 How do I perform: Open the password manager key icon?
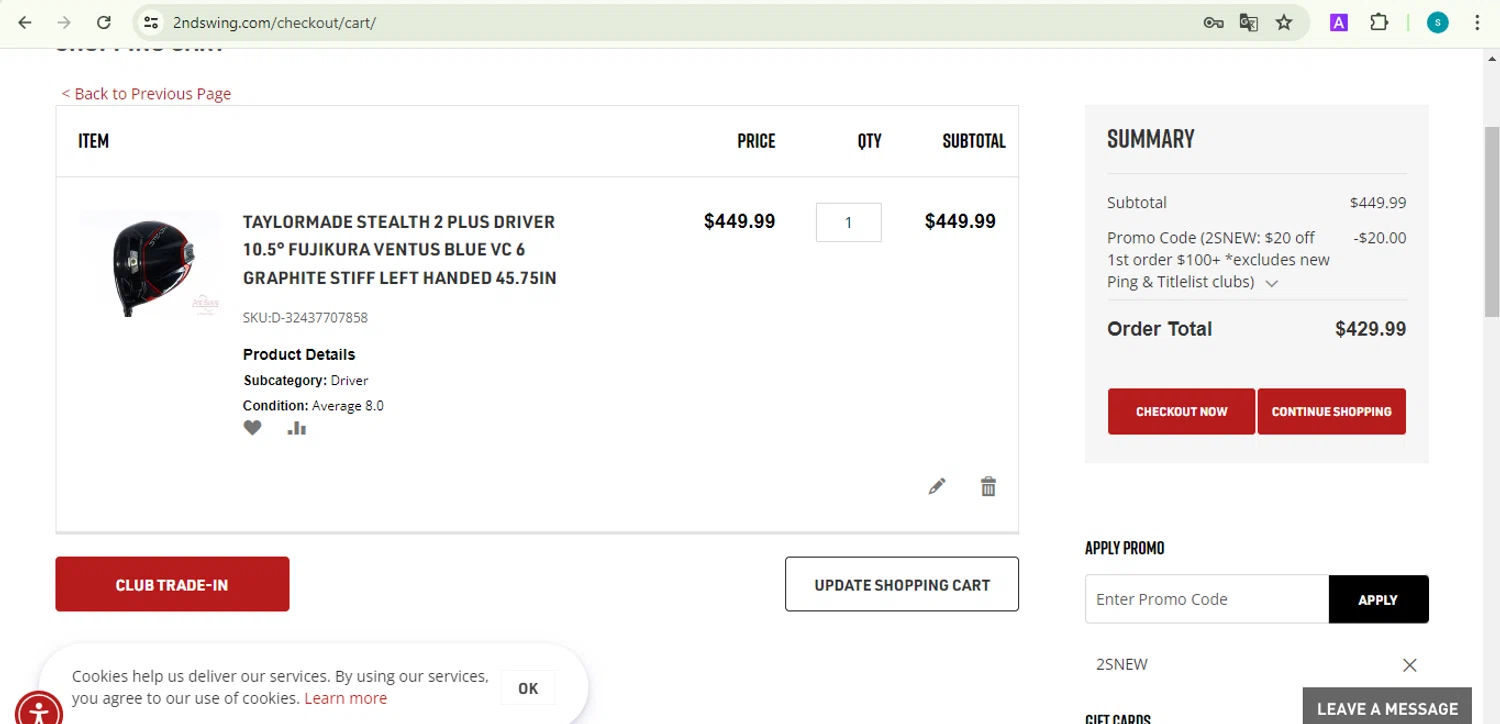click(1213, 22)
